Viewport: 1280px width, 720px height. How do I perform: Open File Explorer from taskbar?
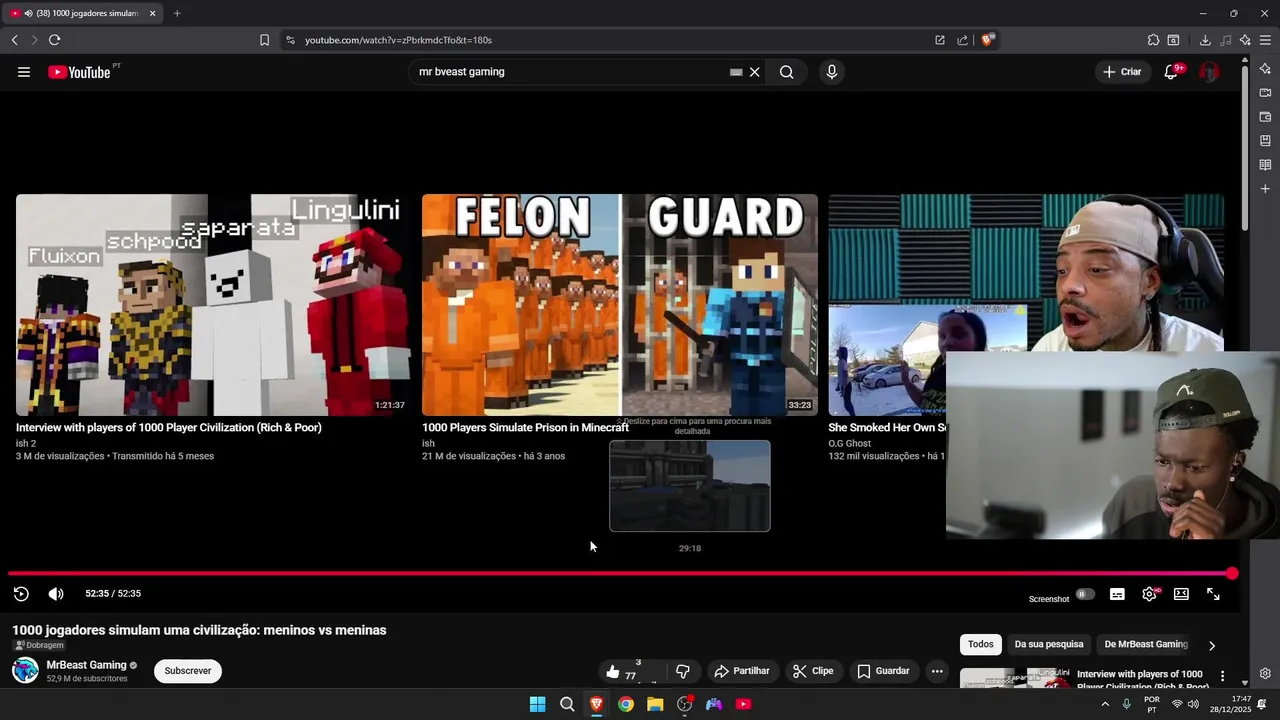pyautogui.click(x=655, y=704)
